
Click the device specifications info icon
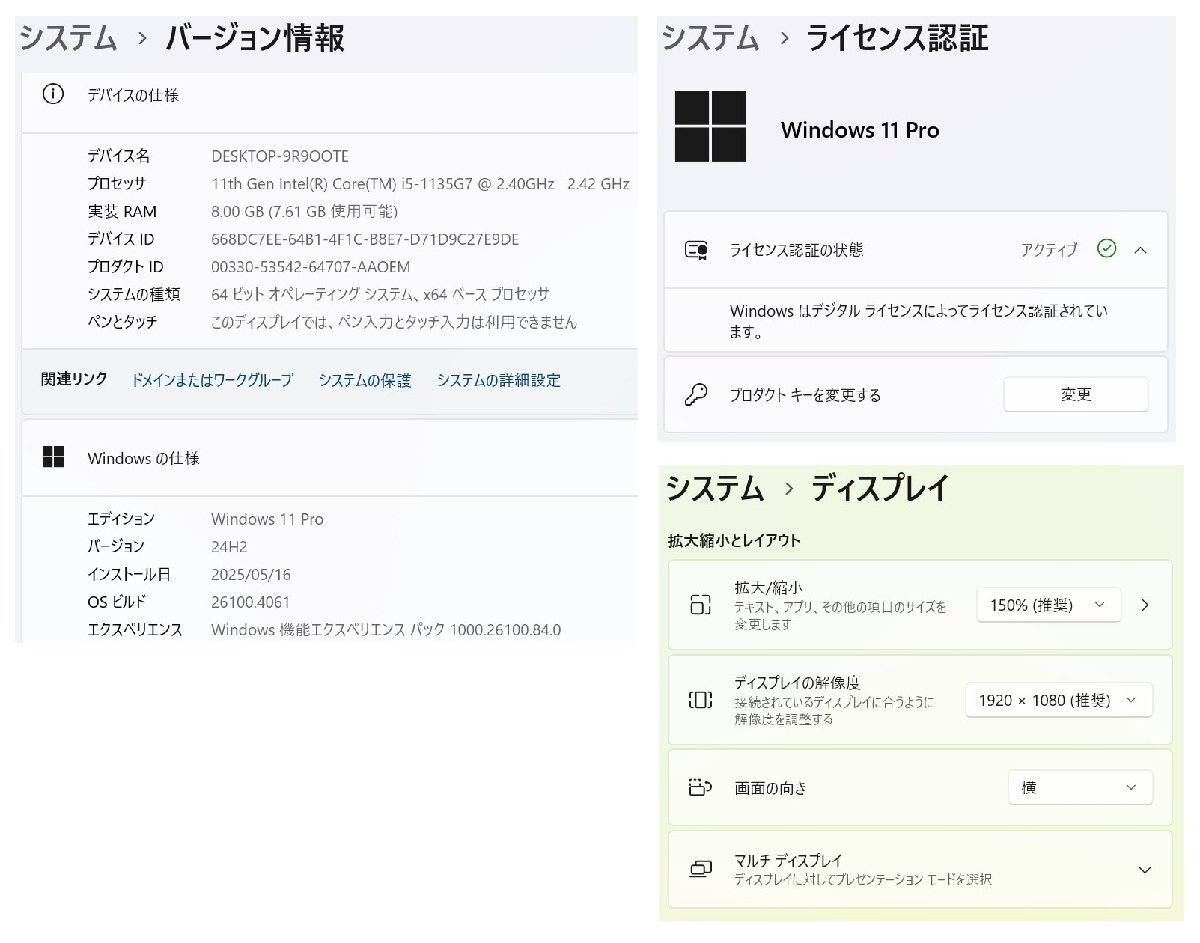click(52, 95)
